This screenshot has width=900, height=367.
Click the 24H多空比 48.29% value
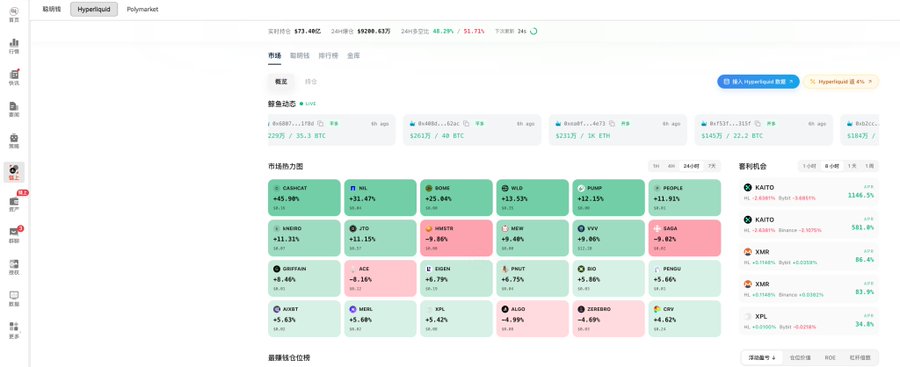coord(442,31)
